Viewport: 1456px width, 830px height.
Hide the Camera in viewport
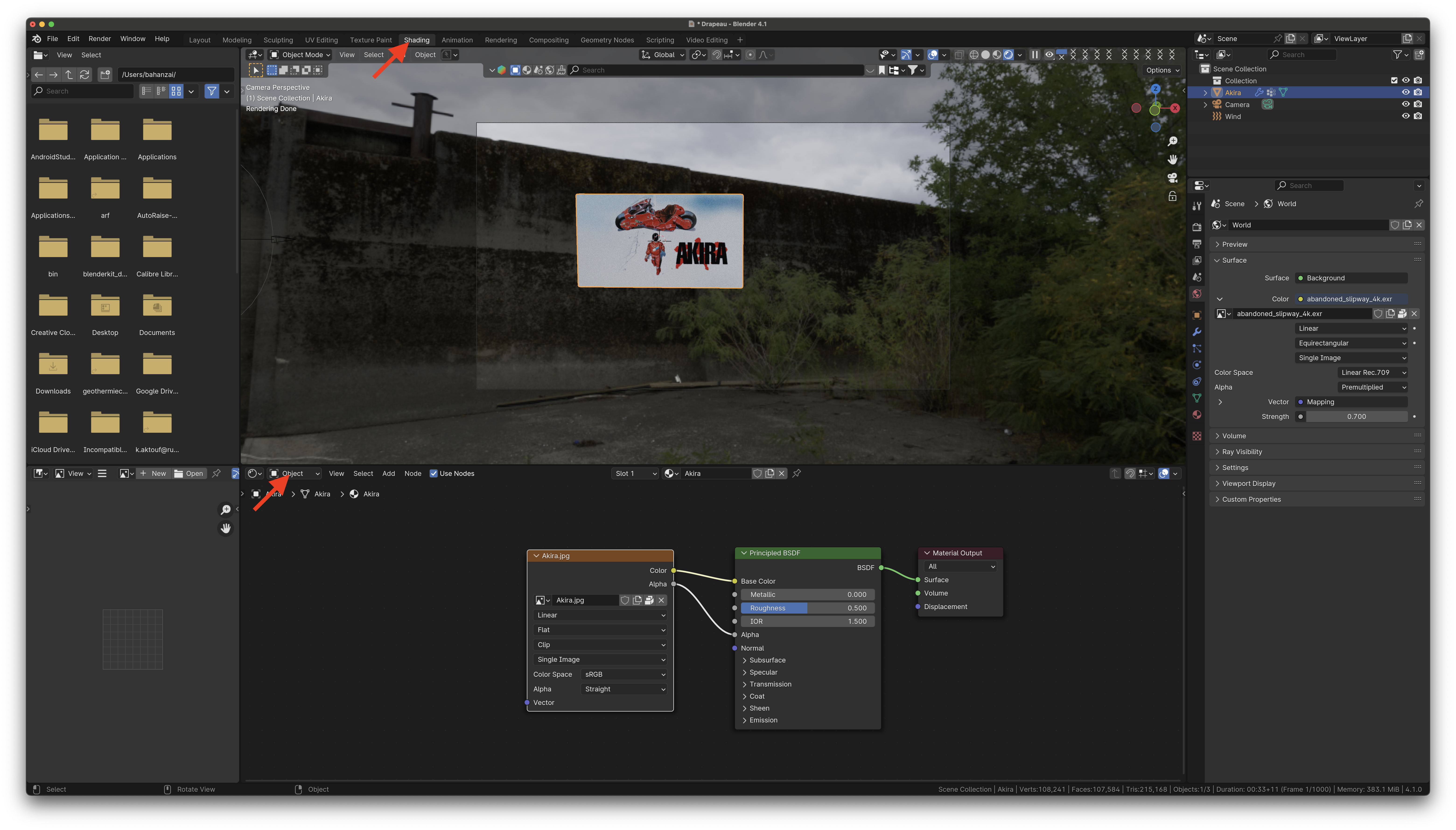[x=1406, y=104]
